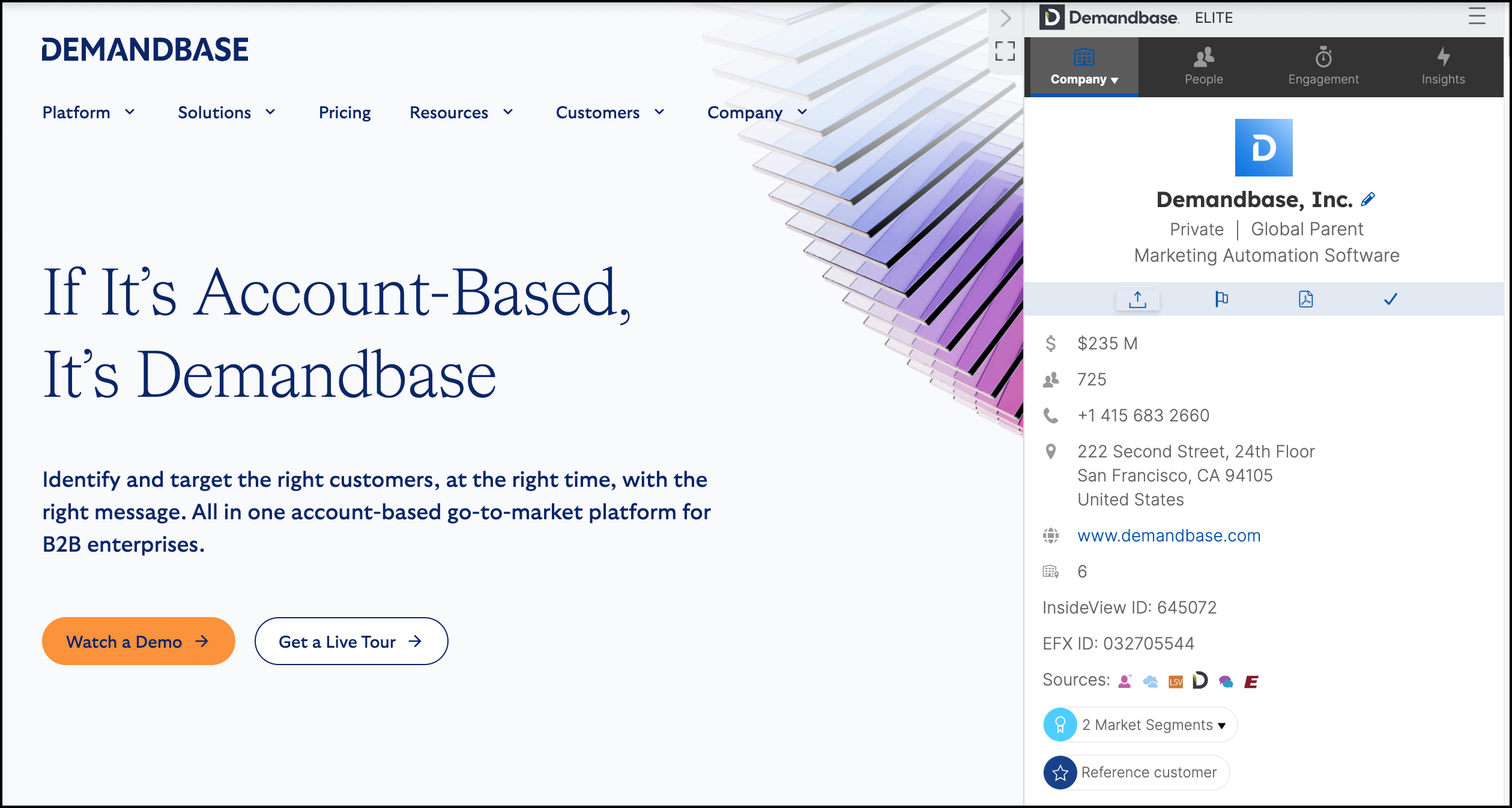Viewport: 1512px width, 808px height.
Task: Click the red E source icon
Action: click(x=1251, y=682)
